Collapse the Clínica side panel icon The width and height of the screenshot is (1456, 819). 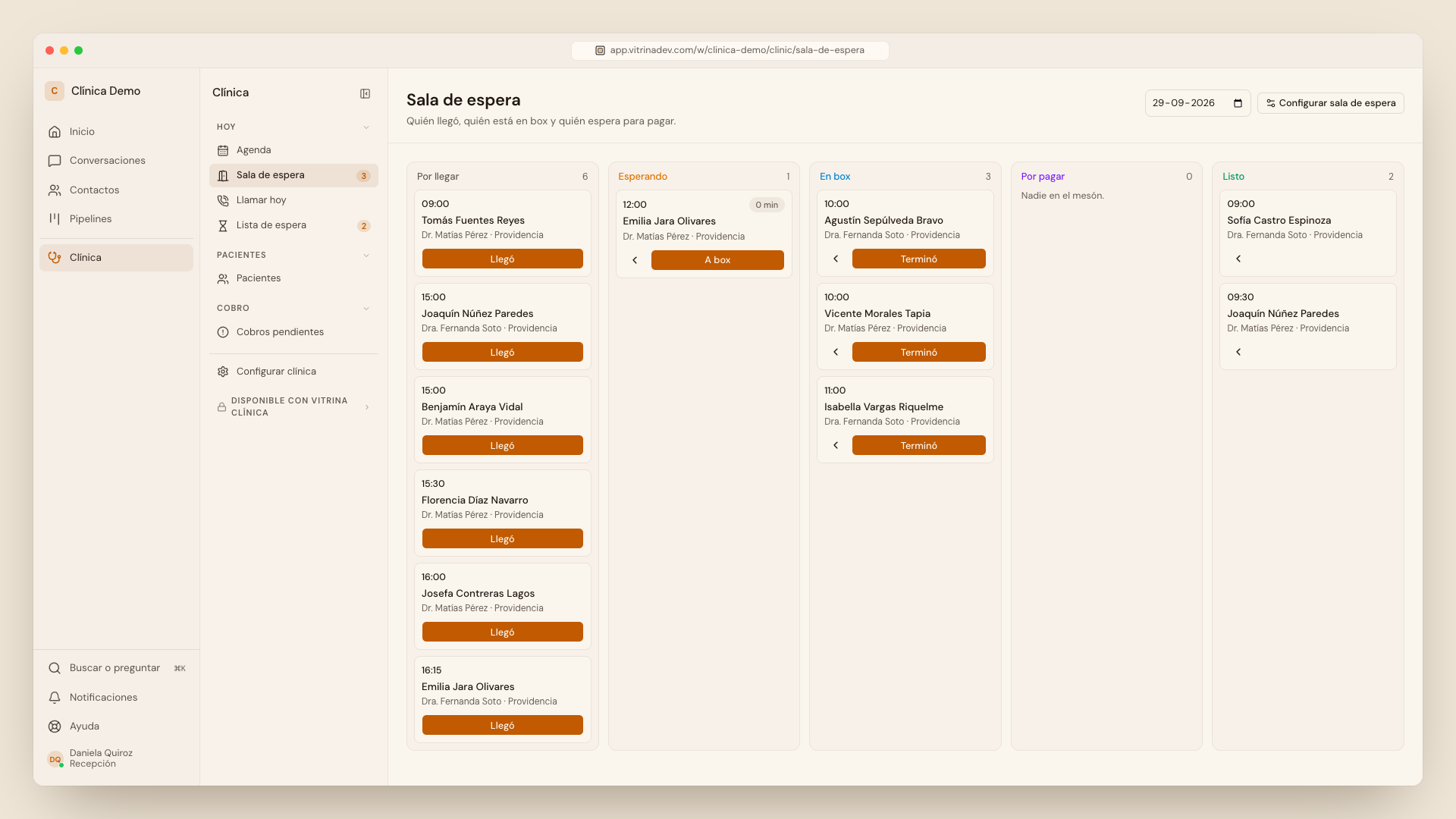pos(365,93)
